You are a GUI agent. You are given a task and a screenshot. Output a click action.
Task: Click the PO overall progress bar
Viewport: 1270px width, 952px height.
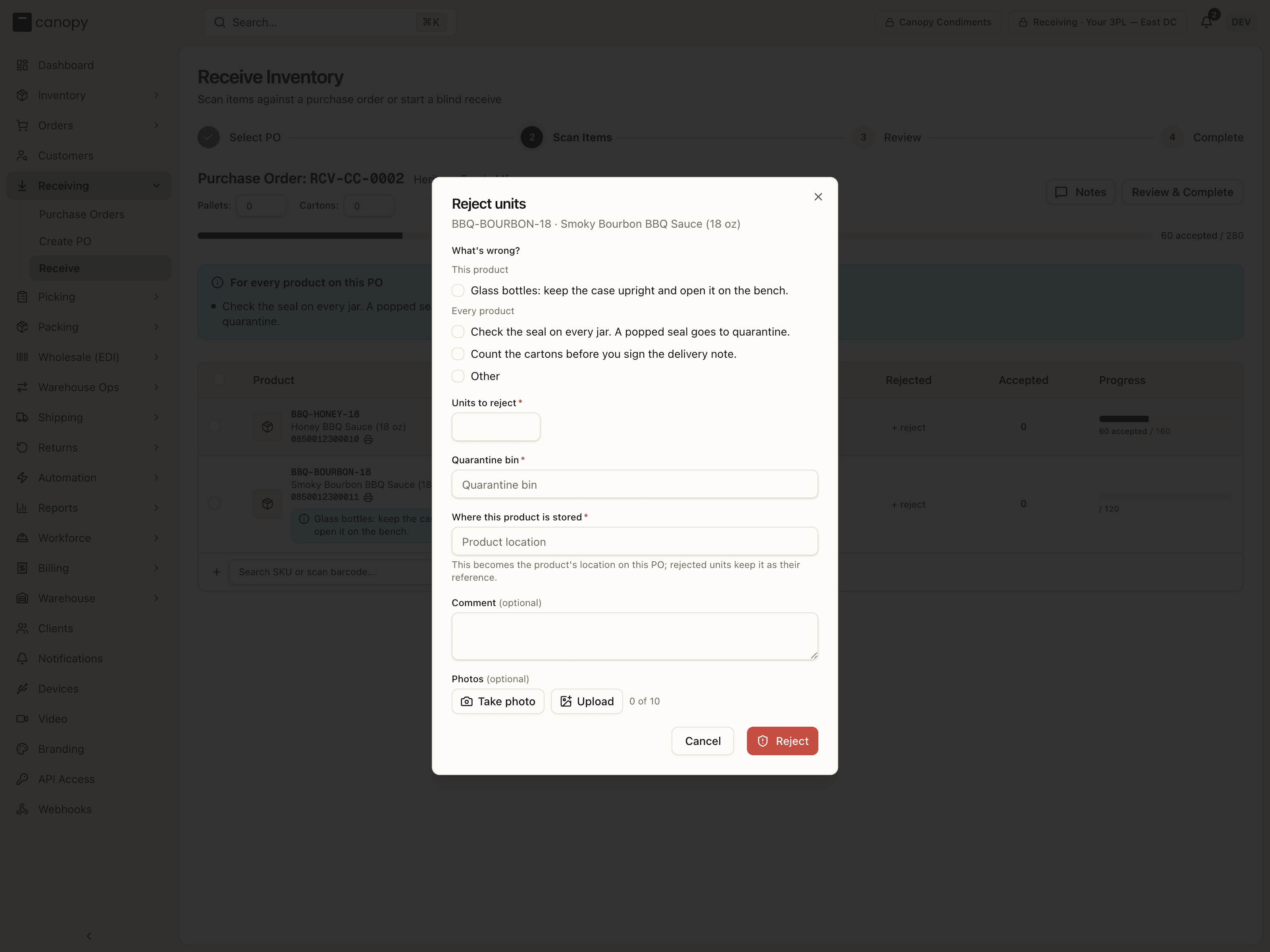(673, 236)
